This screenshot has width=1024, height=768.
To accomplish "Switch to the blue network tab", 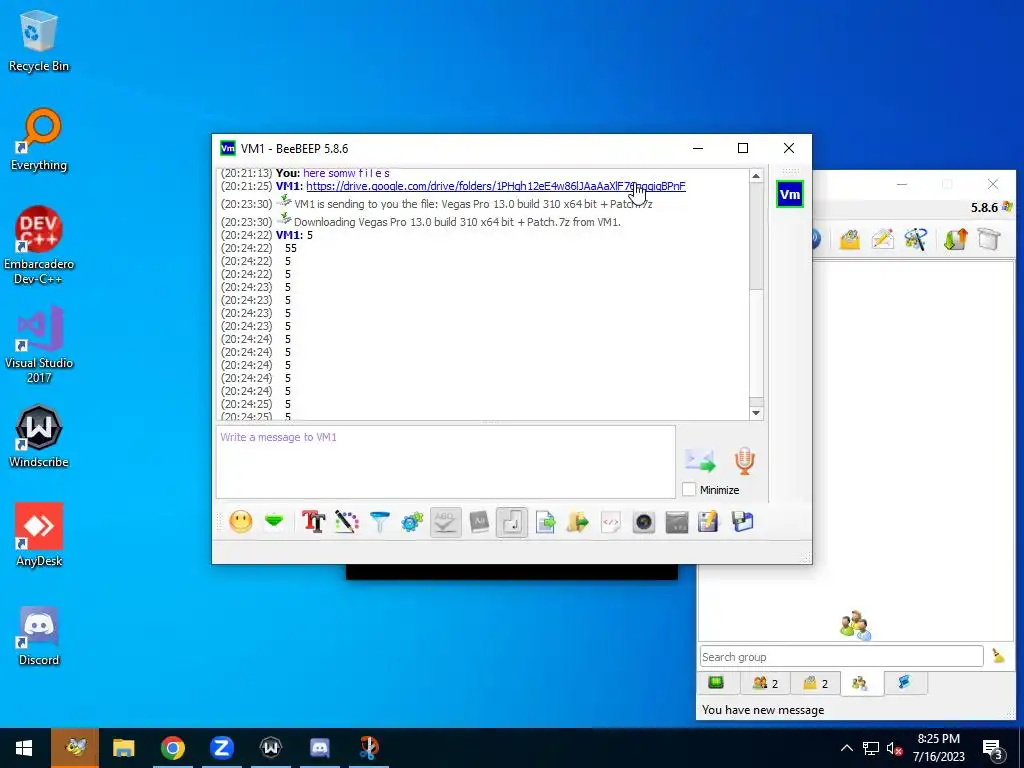I will pyautogui.click(x=904, y=682).
